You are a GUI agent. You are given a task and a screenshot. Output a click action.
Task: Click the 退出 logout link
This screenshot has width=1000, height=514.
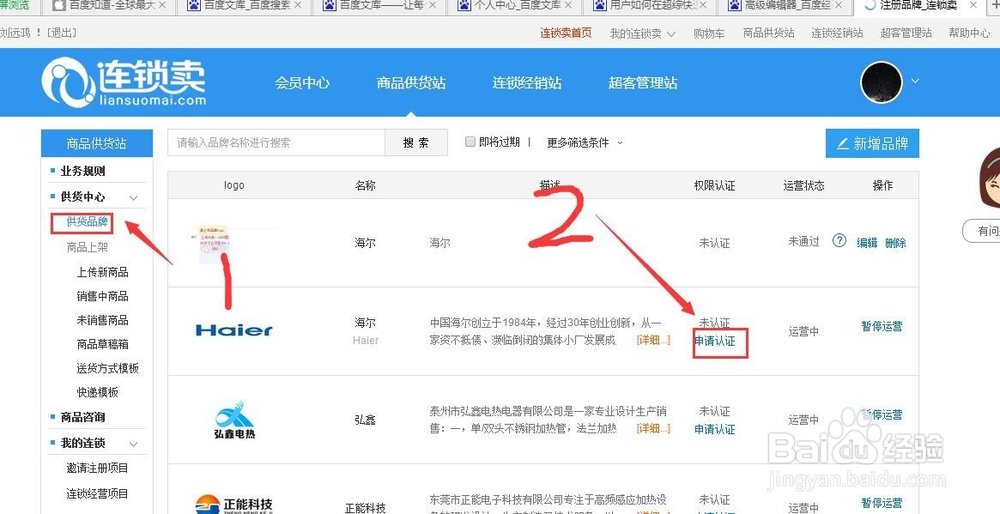click(x=61, y=33)
